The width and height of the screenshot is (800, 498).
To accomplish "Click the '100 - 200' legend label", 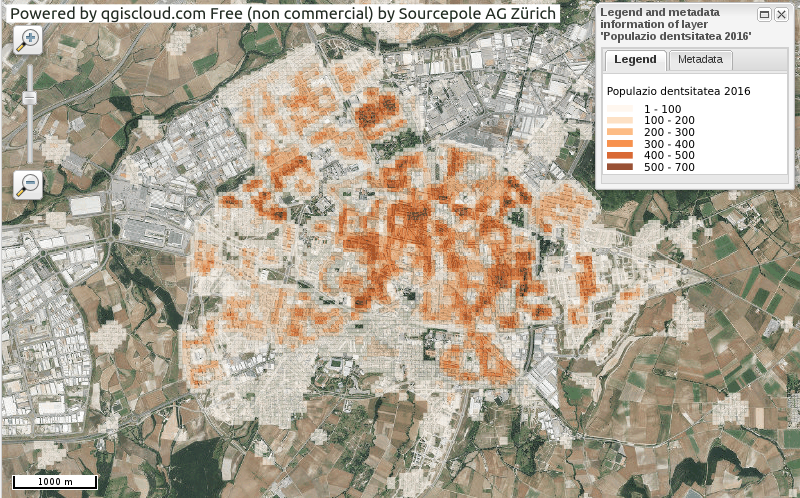I will coord(669,120).
